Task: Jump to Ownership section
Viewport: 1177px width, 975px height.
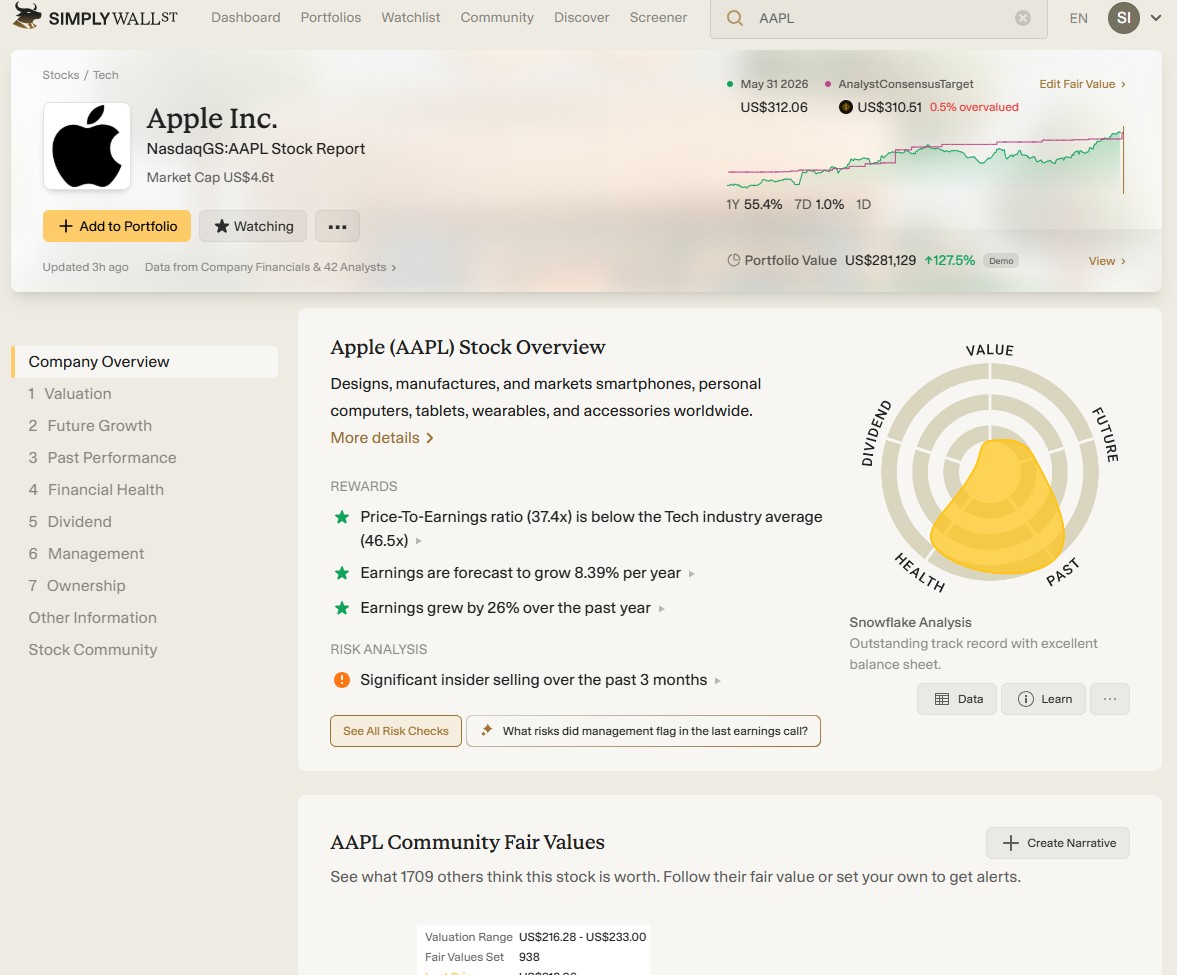Action: click(77, 585)
